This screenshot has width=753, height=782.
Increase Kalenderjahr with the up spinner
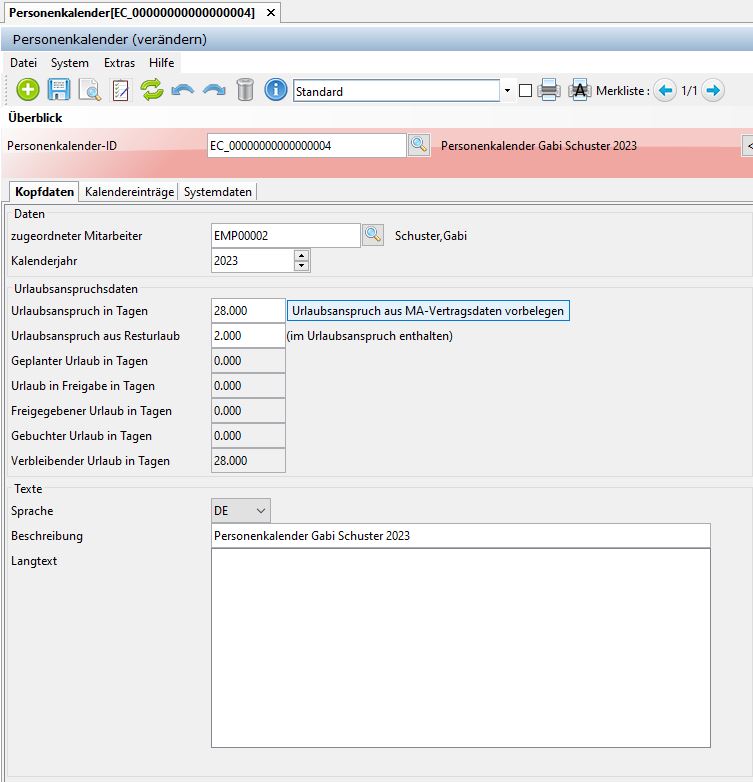(301, 255)
